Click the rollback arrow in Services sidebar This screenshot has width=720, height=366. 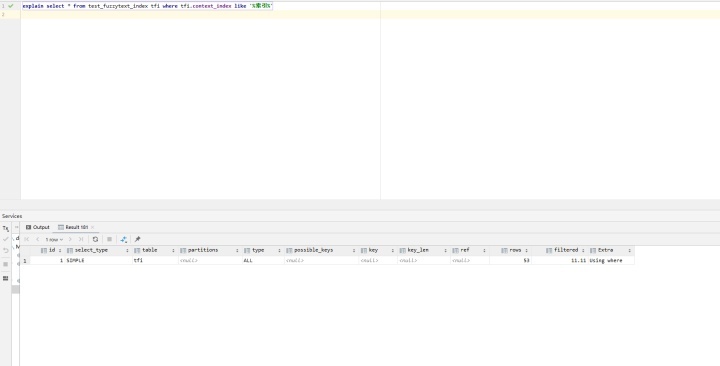click(6, 251)
